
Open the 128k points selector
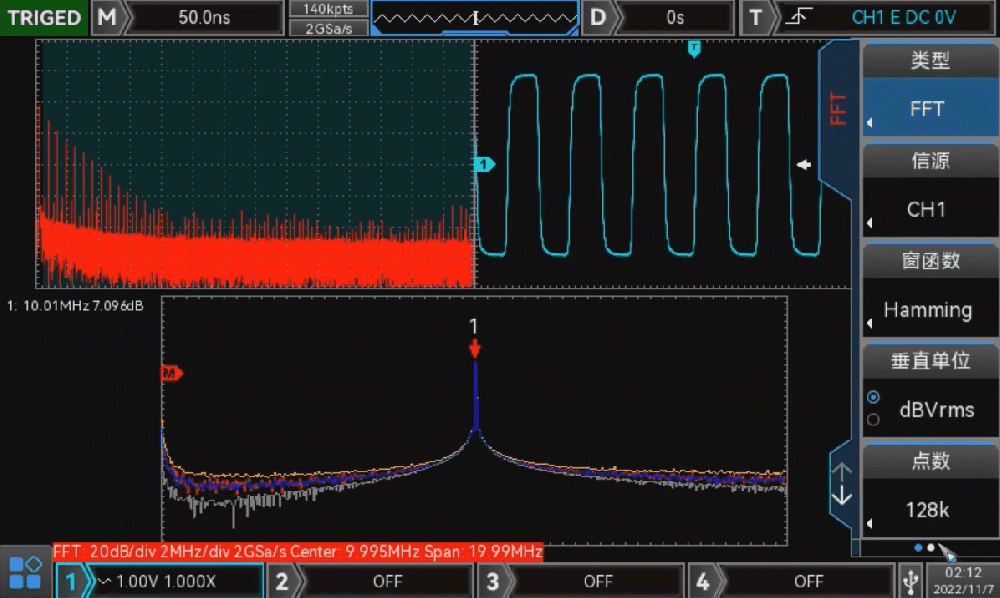point(926,510)
